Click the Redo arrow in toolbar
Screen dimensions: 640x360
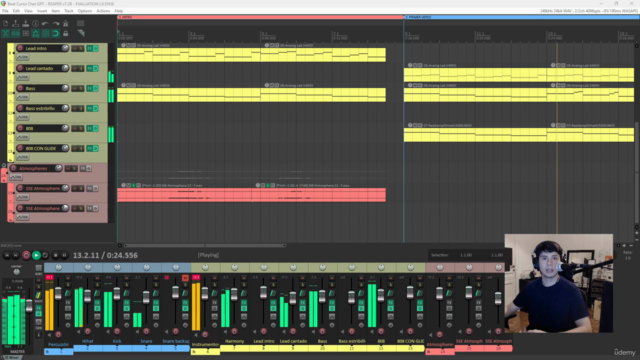(56, 24)
